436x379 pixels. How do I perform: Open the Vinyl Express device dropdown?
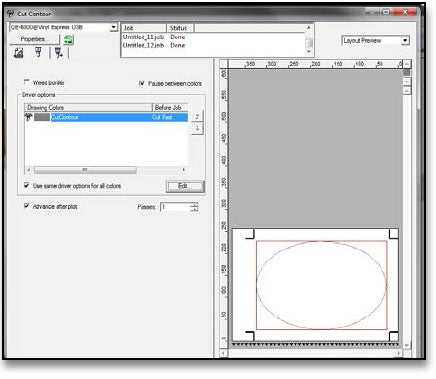coord(114,27)
